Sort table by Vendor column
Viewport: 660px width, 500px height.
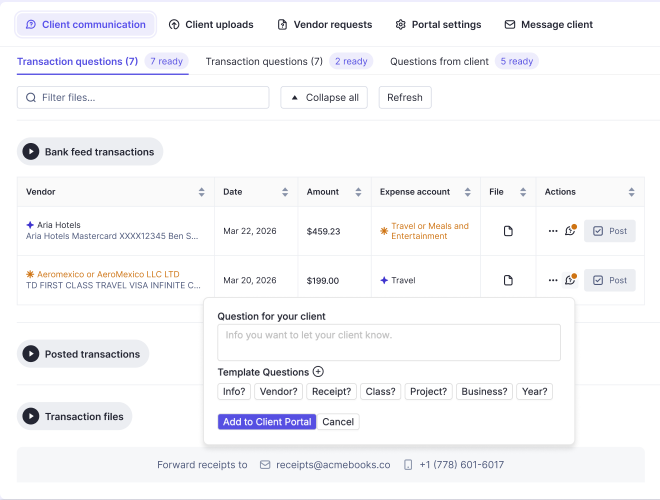[x=202, y=192]
